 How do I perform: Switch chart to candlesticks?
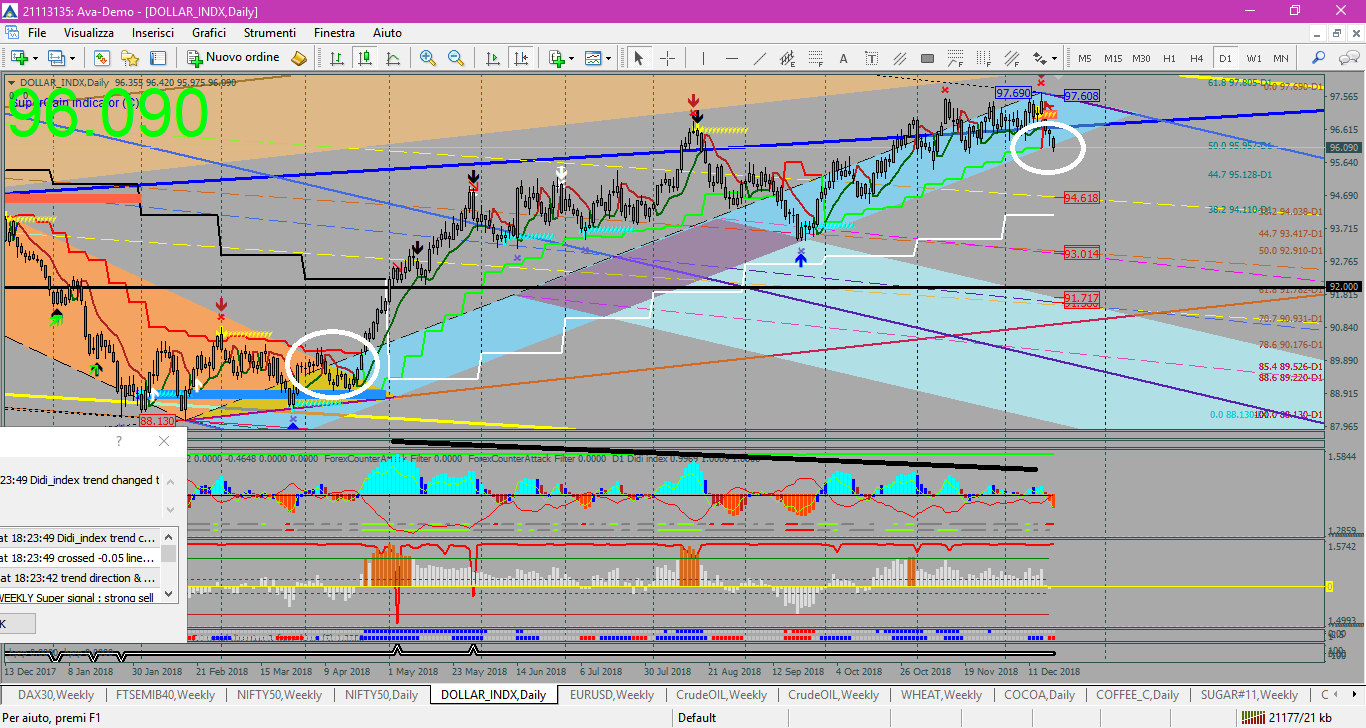coord(366,58)
